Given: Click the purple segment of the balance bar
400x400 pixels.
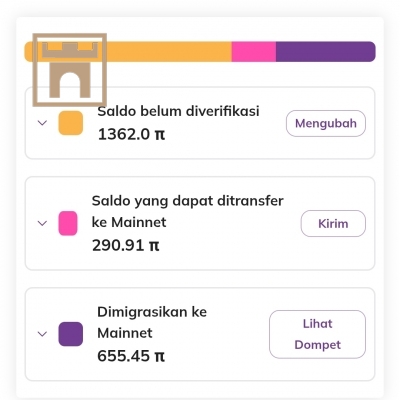Looking at the screenshot, I should (326, 52).
